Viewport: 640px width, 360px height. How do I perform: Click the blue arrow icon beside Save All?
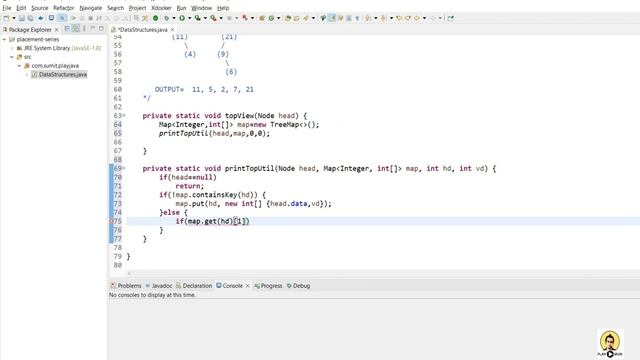pos(41,18)
